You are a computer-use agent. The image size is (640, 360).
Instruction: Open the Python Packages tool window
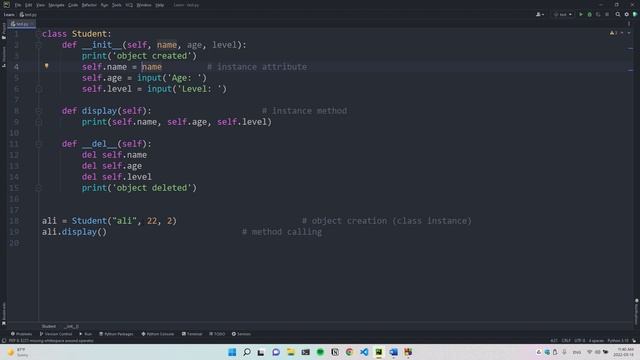click(x=116, y=334)
